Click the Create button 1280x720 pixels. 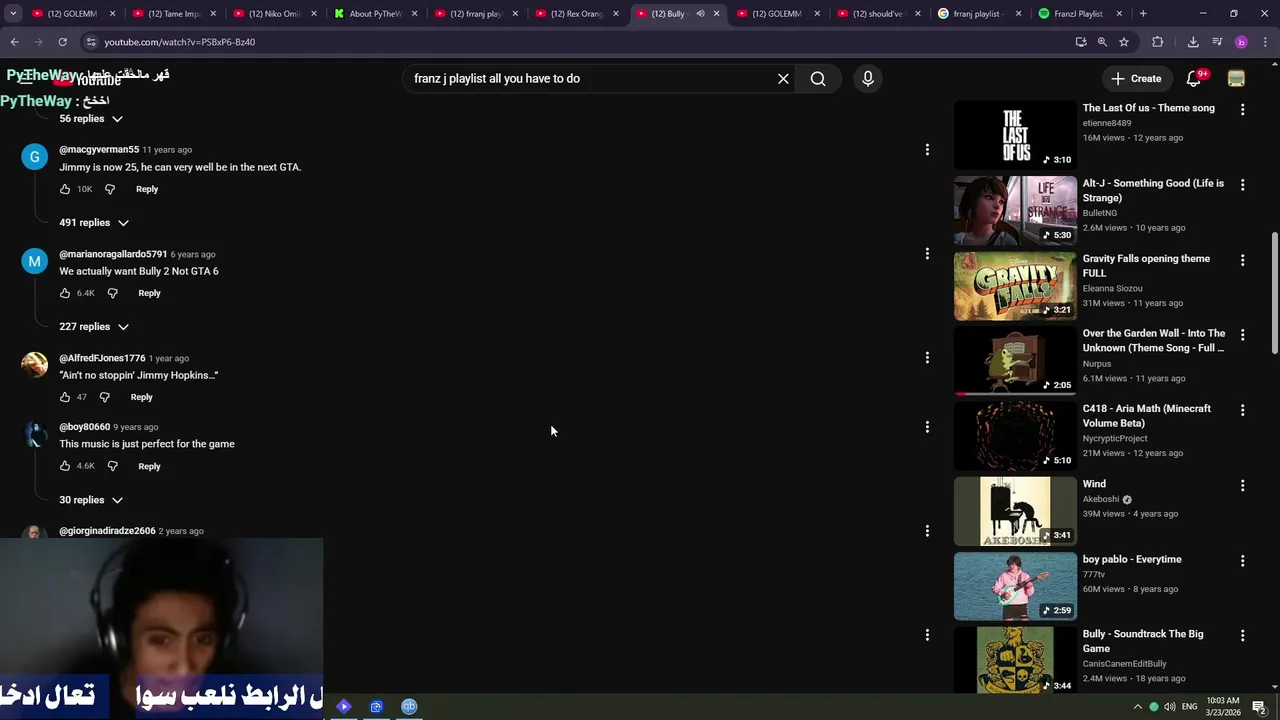click(x=1136, y=79)
